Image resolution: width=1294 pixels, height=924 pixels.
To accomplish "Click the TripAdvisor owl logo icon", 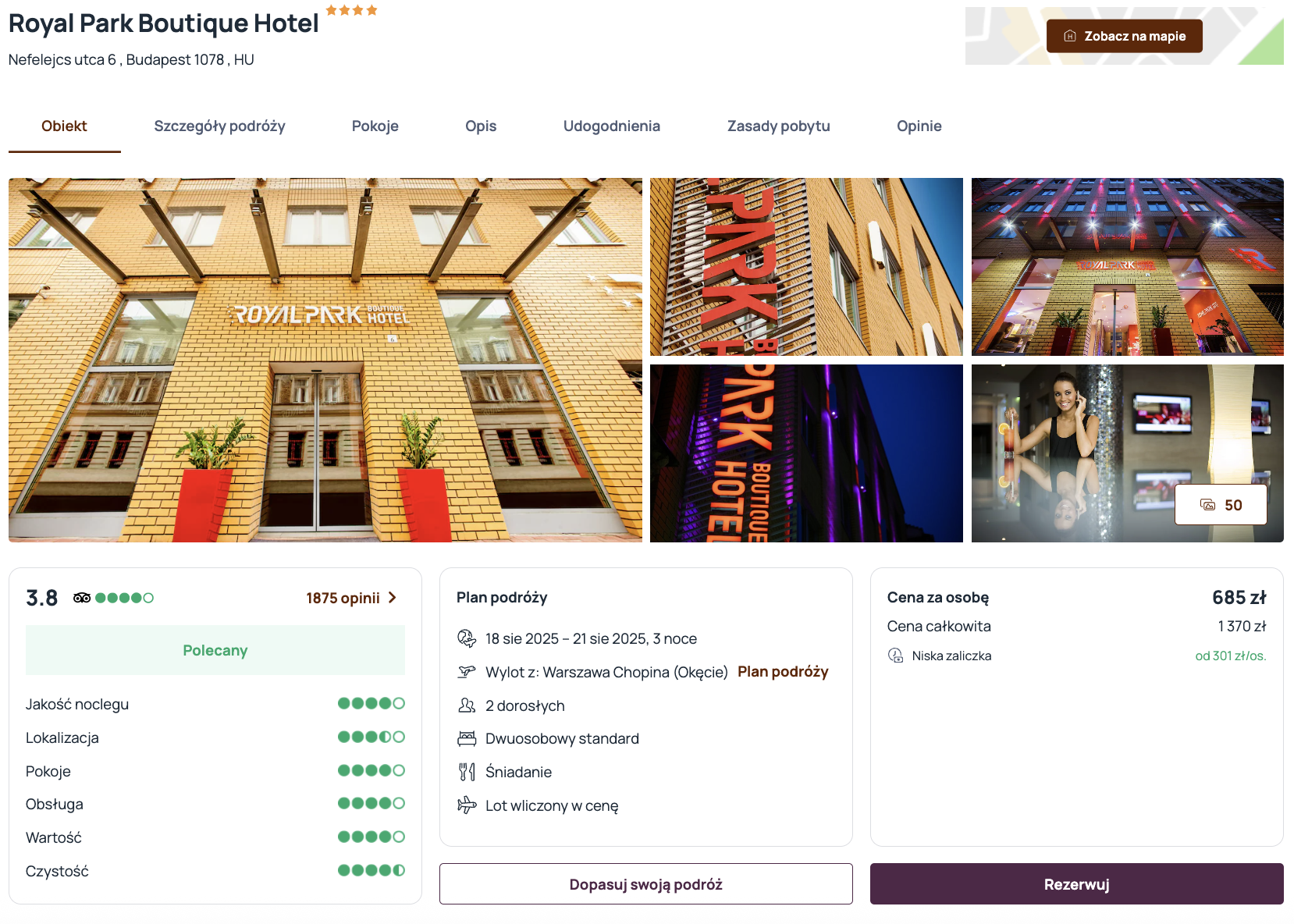I will [x=82, y=598].
